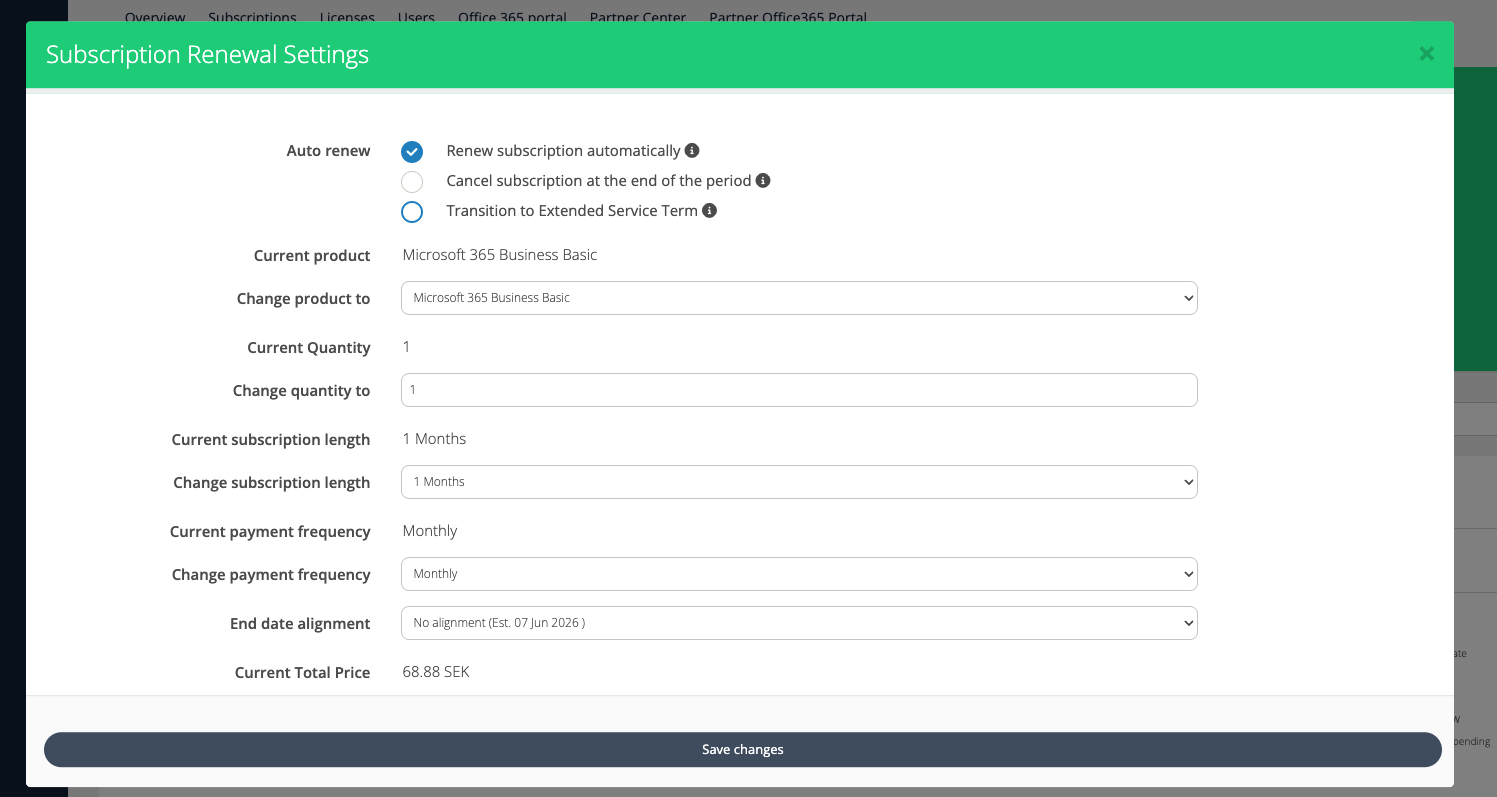Close the Subscription Renewal Settings dialog

click(x=1426, y=54)
